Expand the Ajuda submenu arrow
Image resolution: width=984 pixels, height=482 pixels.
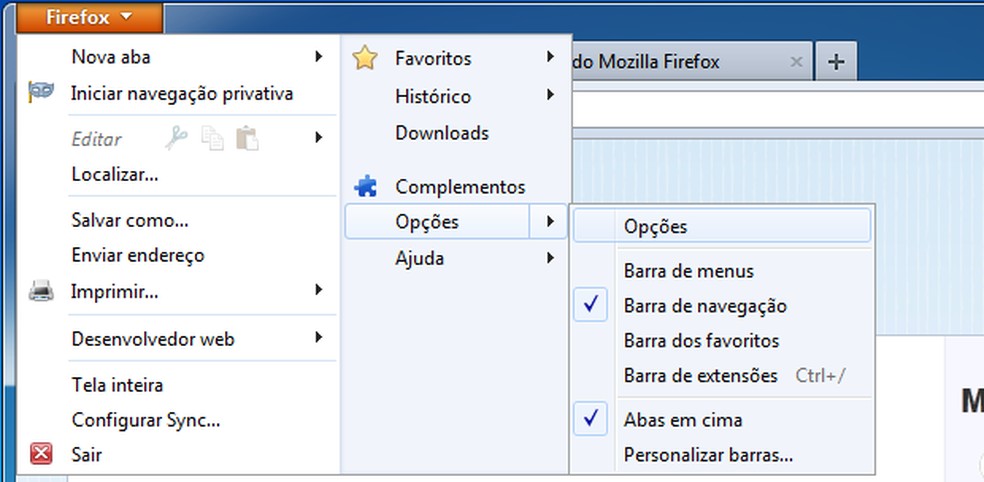click(550, 257)
